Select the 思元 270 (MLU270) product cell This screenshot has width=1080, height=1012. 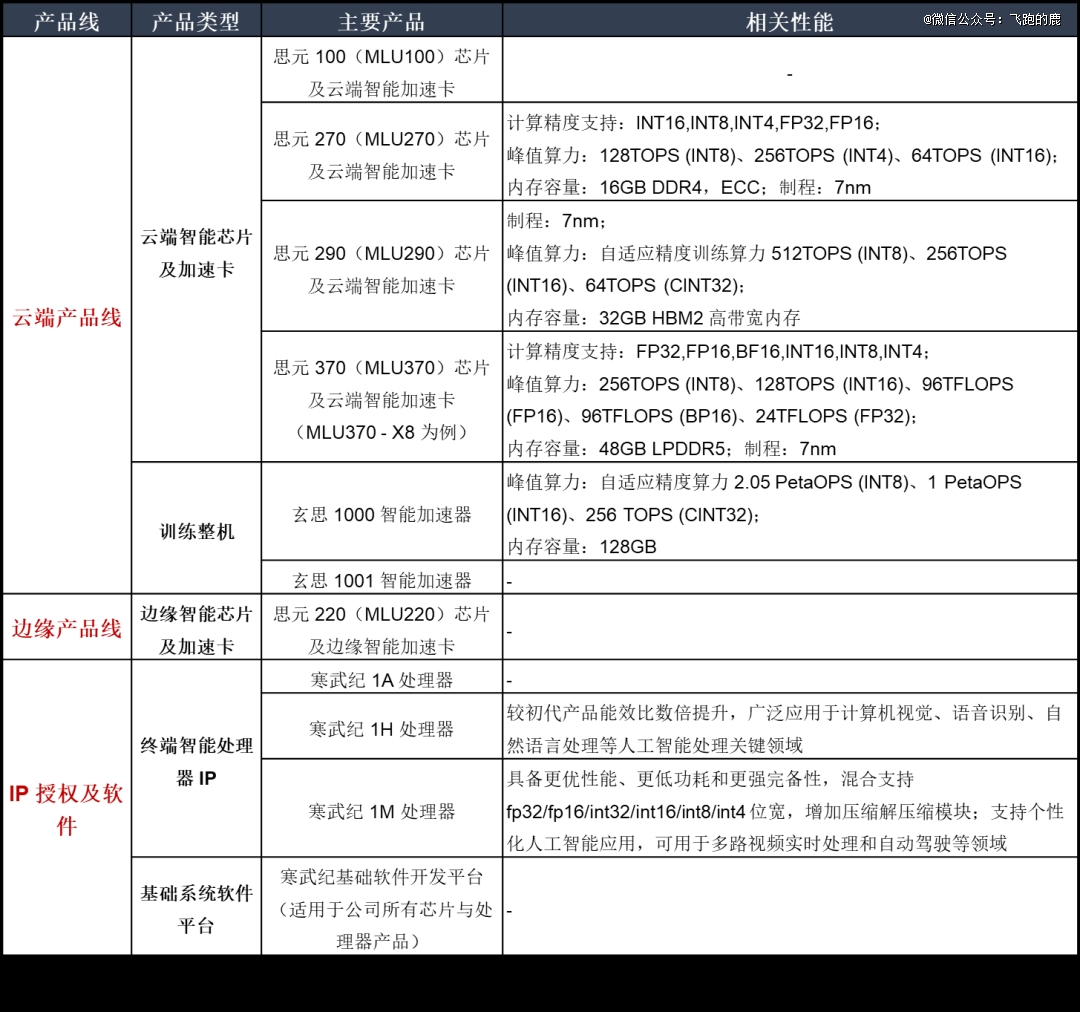(382, 152)
